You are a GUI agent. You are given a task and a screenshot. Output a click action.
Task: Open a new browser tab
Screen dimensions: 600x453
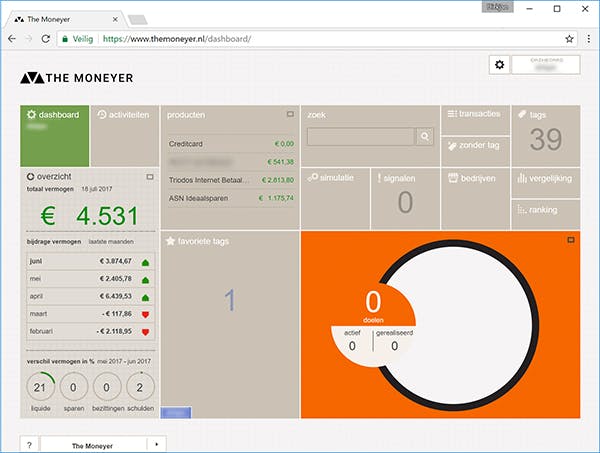click(137, 20)
